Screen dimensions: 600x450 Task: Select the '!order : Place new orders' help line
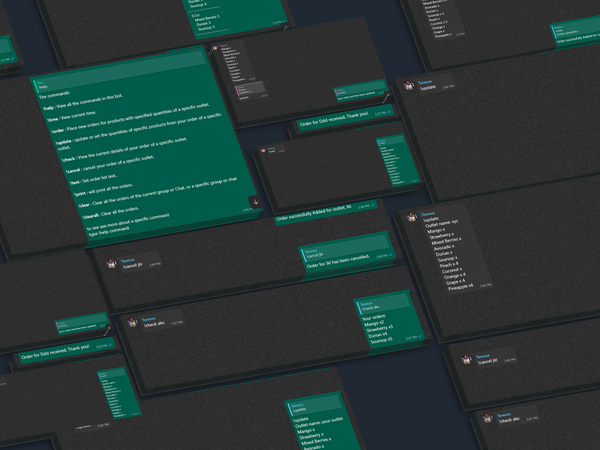130,118
